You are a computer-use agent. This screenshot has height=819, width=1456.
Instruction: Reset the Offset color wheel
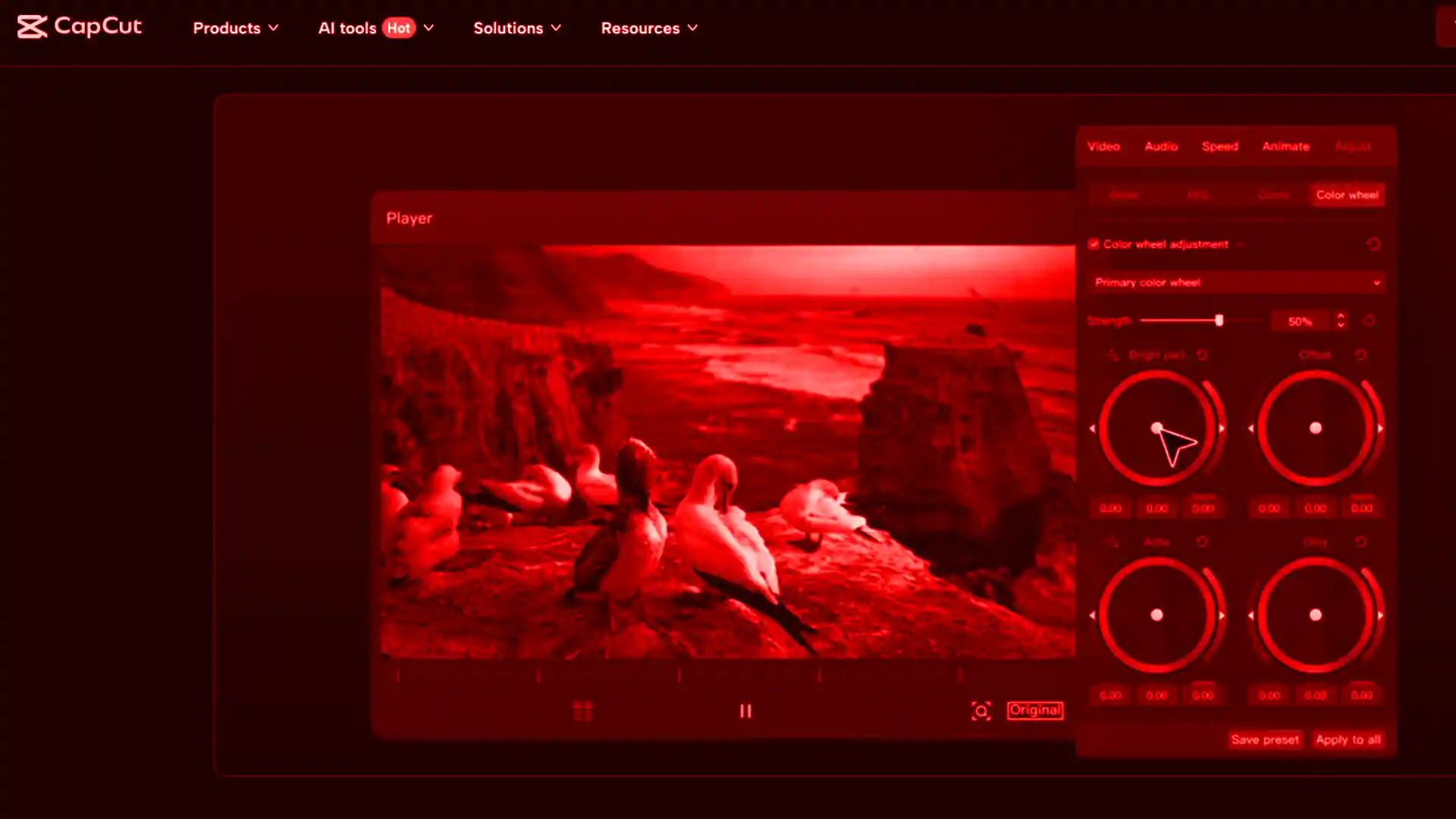point(1360,355)
